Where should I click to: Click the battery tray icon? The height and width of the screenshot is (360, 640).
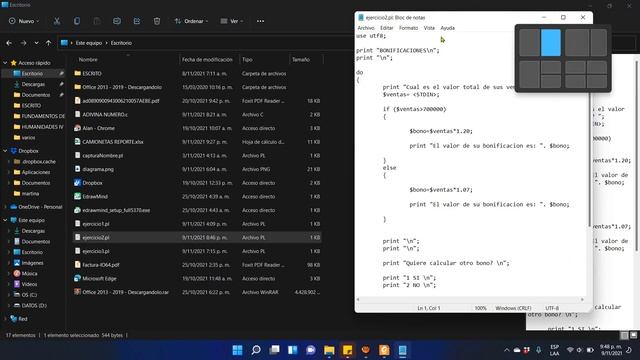point(590,350)
